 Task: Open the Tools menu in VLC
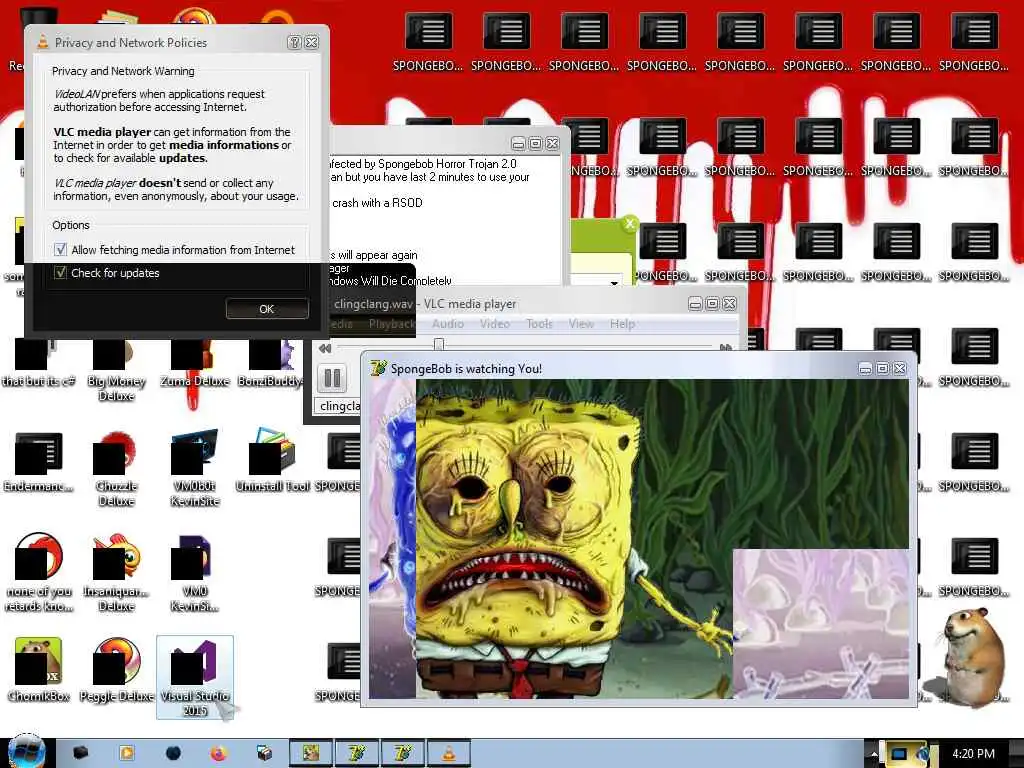click(539, 323)
